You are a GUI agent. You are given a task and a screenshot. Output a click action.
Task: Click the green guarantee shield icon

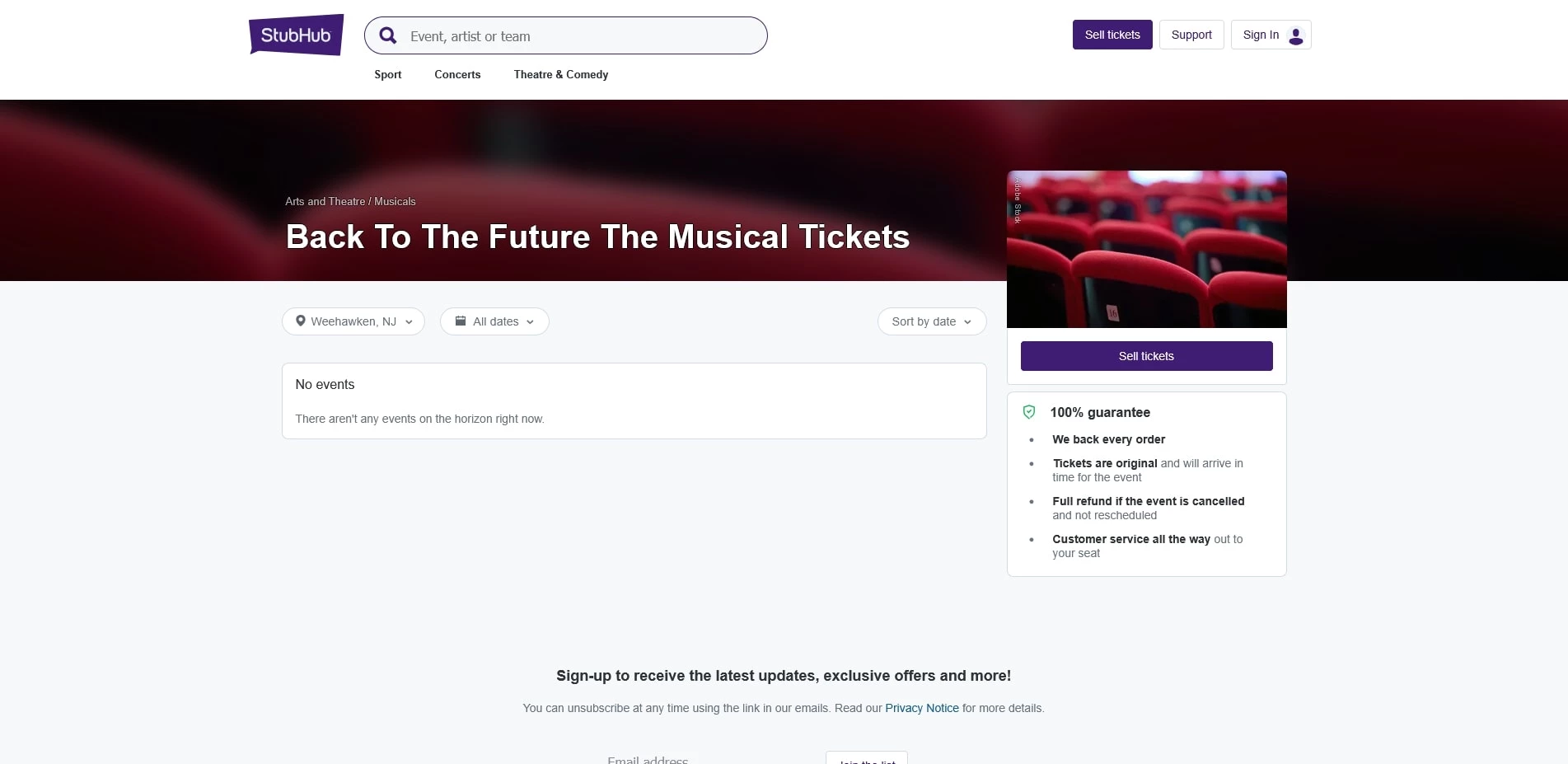[1030, 411]
